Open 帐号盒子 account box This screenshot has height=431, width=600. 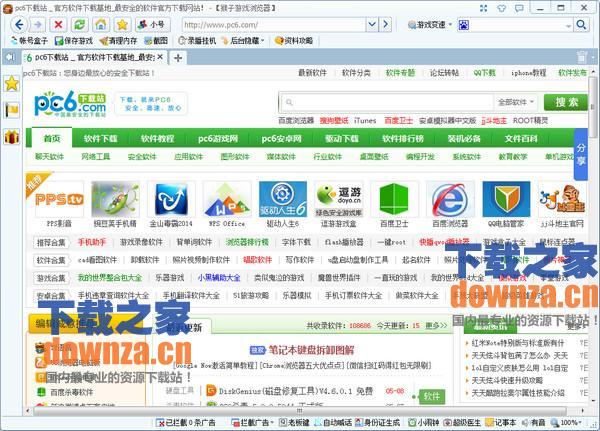[x=29, y=41]
